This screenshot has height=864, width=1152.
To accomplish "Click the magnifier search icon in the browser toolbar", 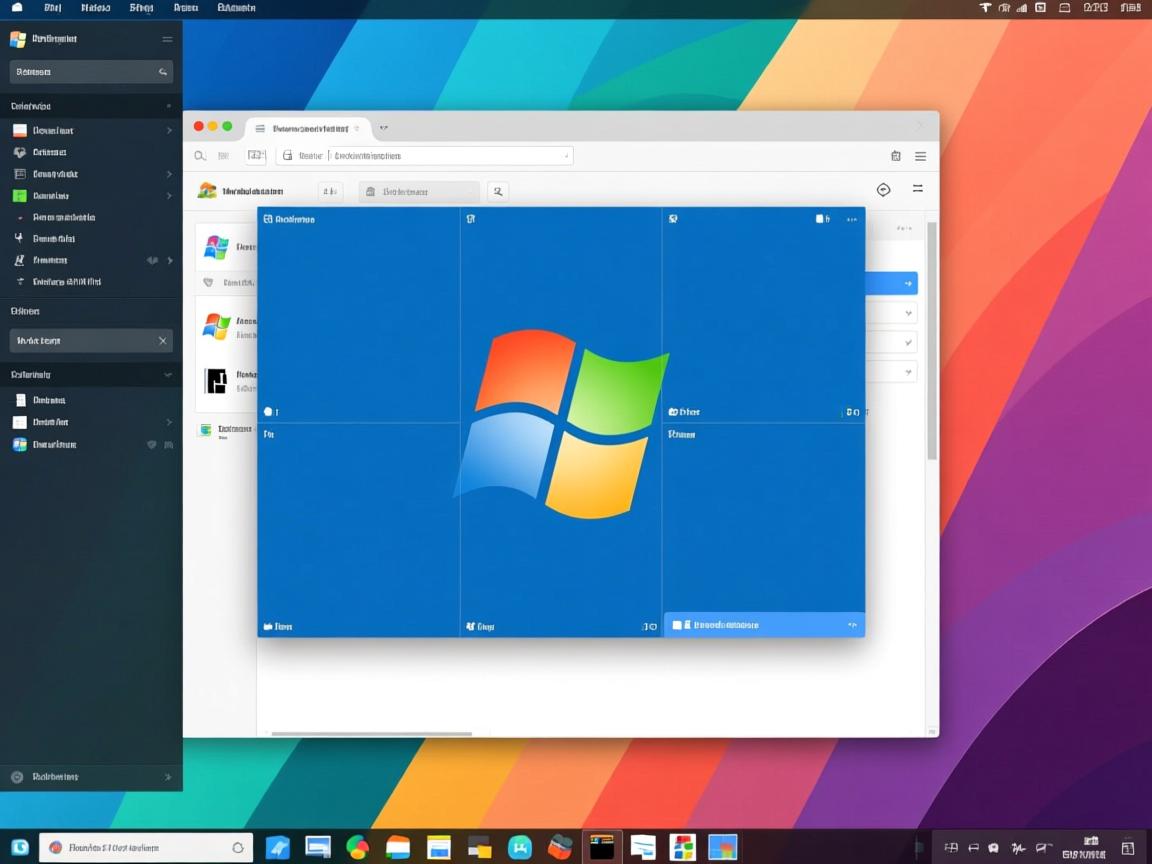I will [x=199, y=155].
